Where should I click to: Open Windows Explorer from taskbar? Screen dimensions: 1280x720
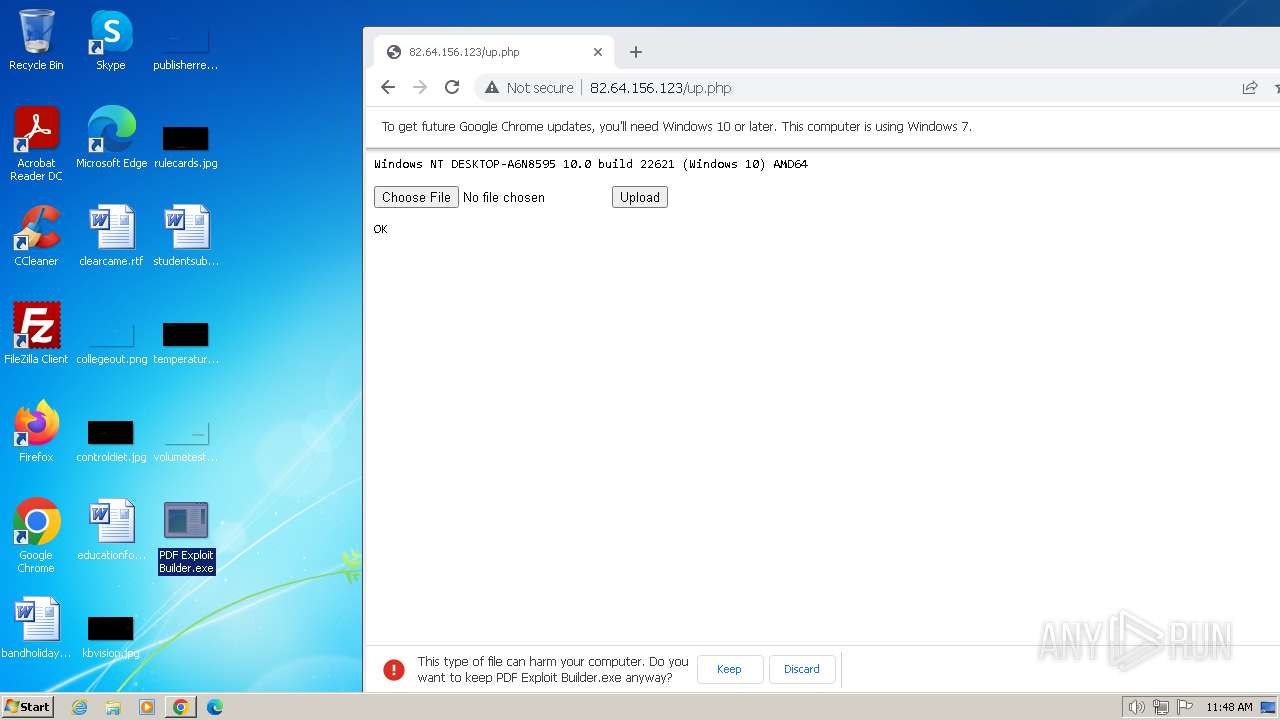tap(113, 707)
